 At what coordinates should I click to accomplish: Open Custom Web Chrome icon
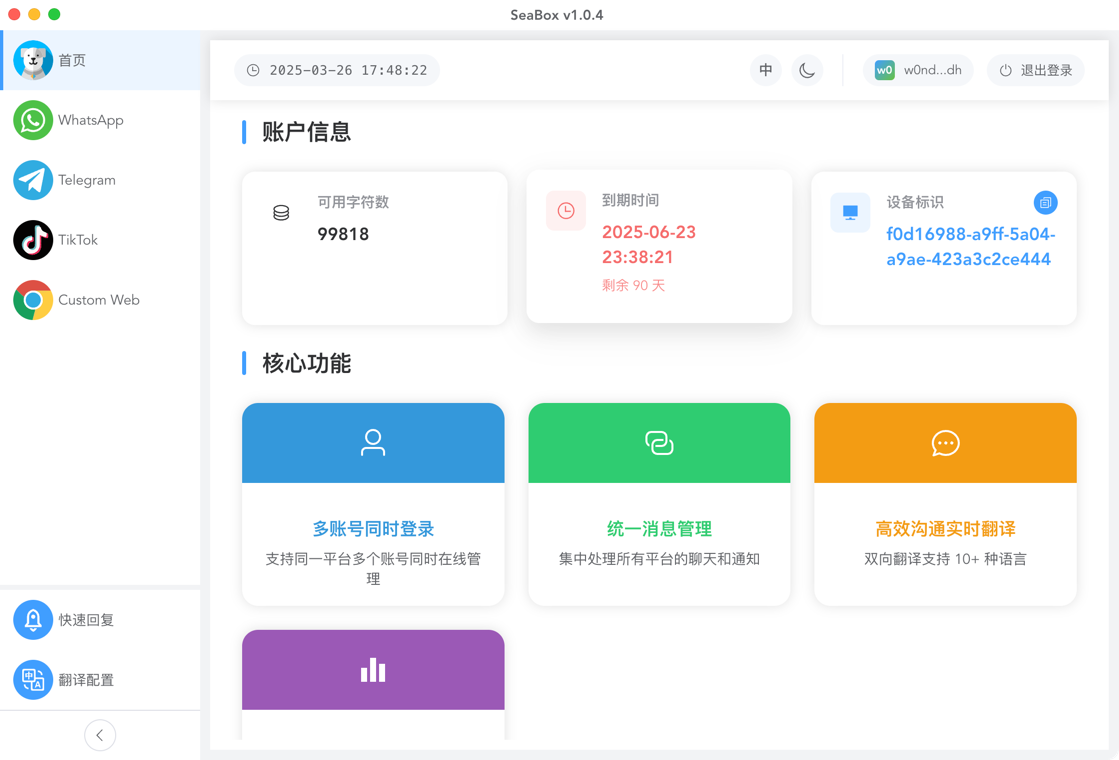(x=33, y=300)
